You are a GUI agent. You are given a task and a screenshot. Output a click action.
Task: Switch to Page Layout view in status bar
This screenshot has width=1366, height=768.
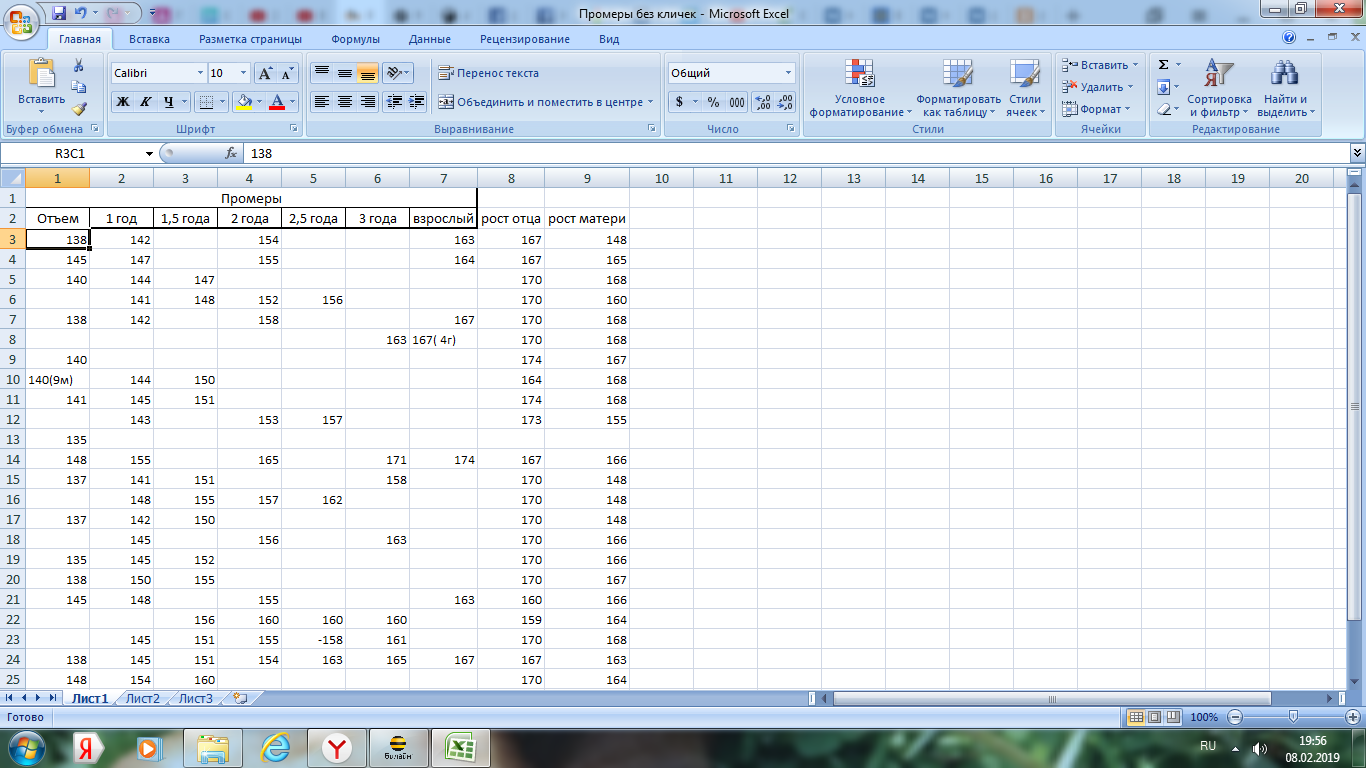pos(1154,717)
